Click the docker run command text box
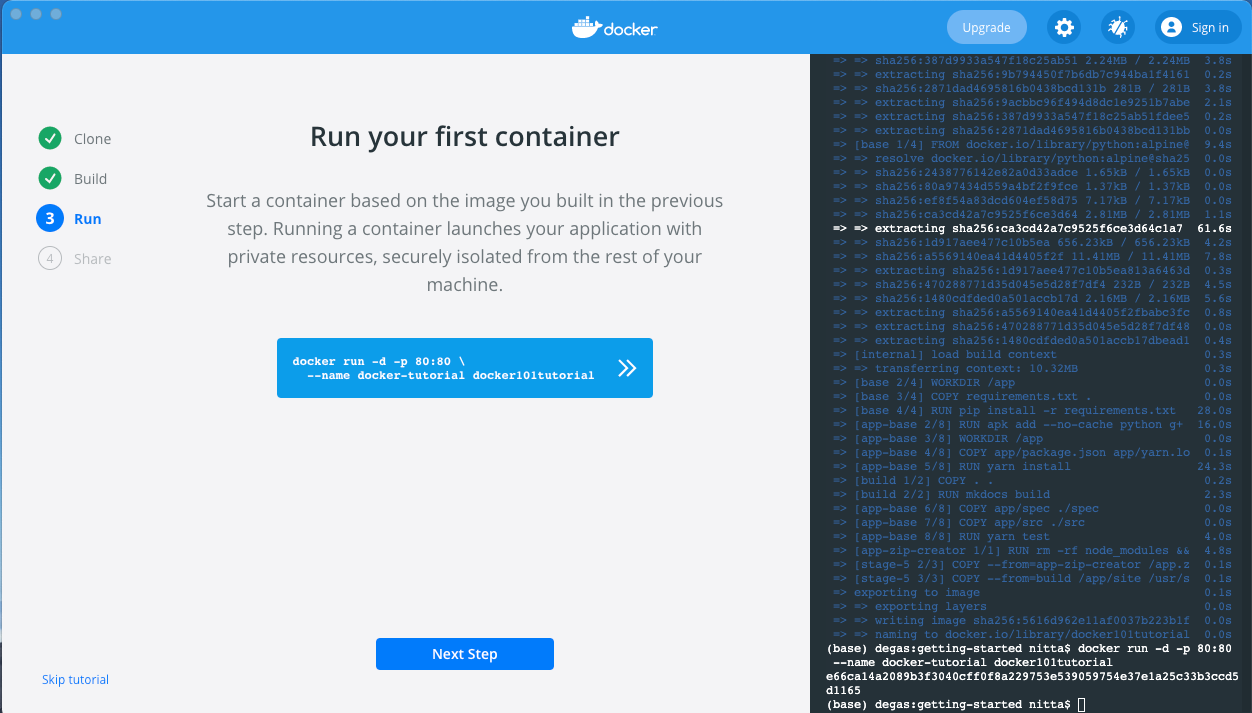1252x713 pixels. click(x=443, y=368)
